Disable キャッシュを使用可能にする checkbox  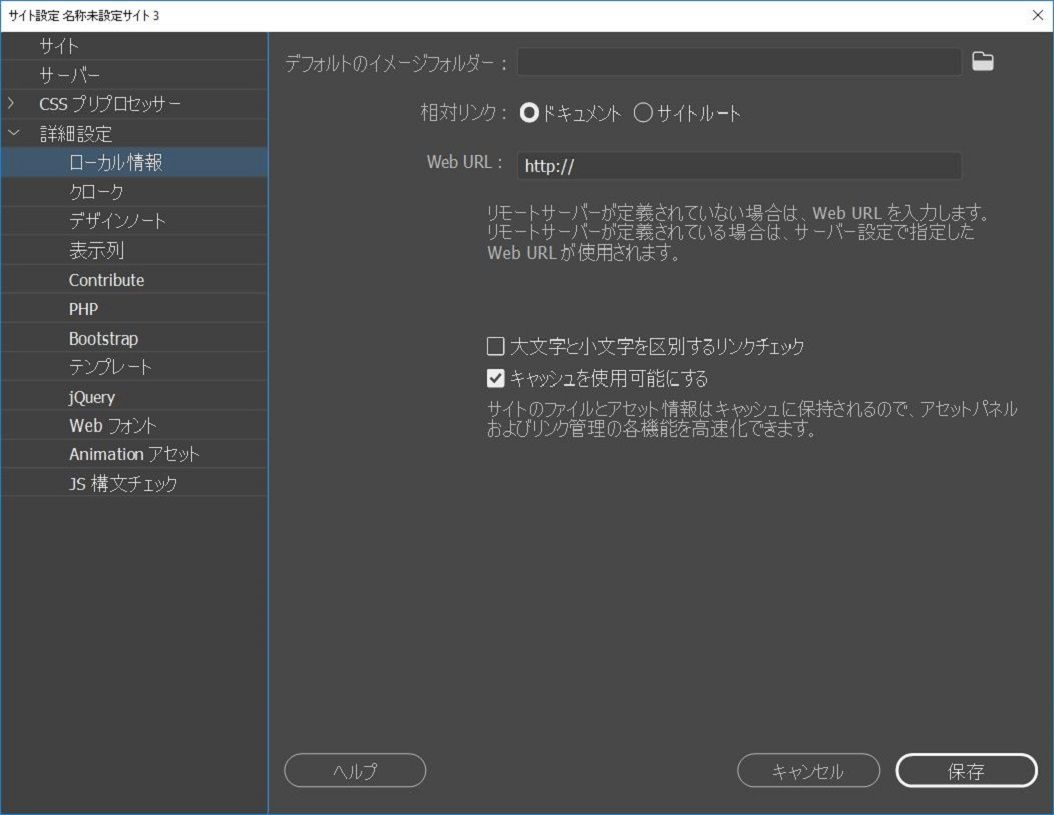[x=496, y=378]
